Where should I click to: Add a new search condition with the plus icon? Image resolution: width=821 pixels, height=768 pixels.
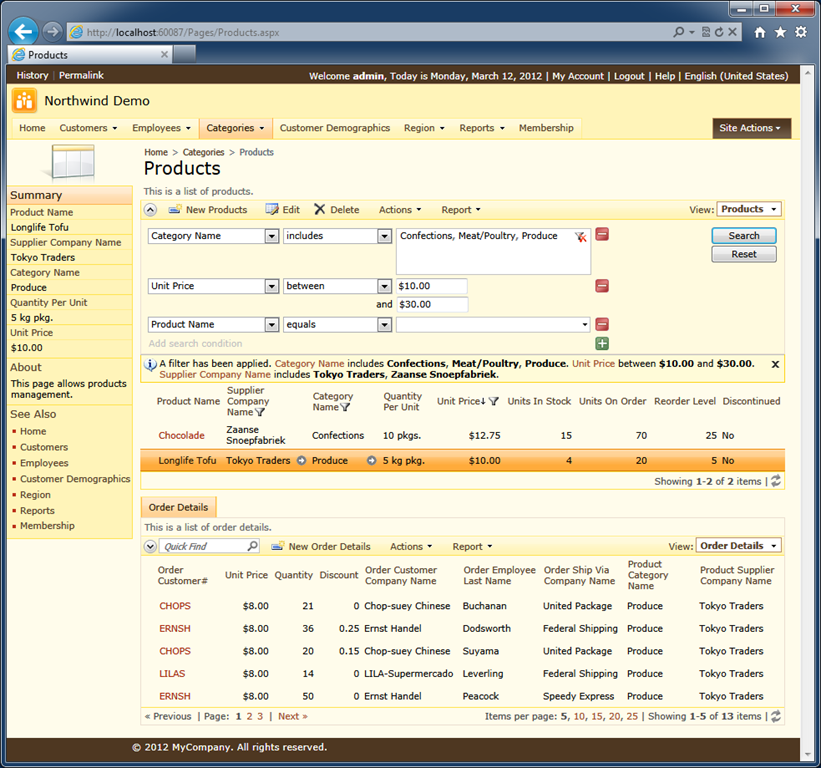tap(602, 344)
